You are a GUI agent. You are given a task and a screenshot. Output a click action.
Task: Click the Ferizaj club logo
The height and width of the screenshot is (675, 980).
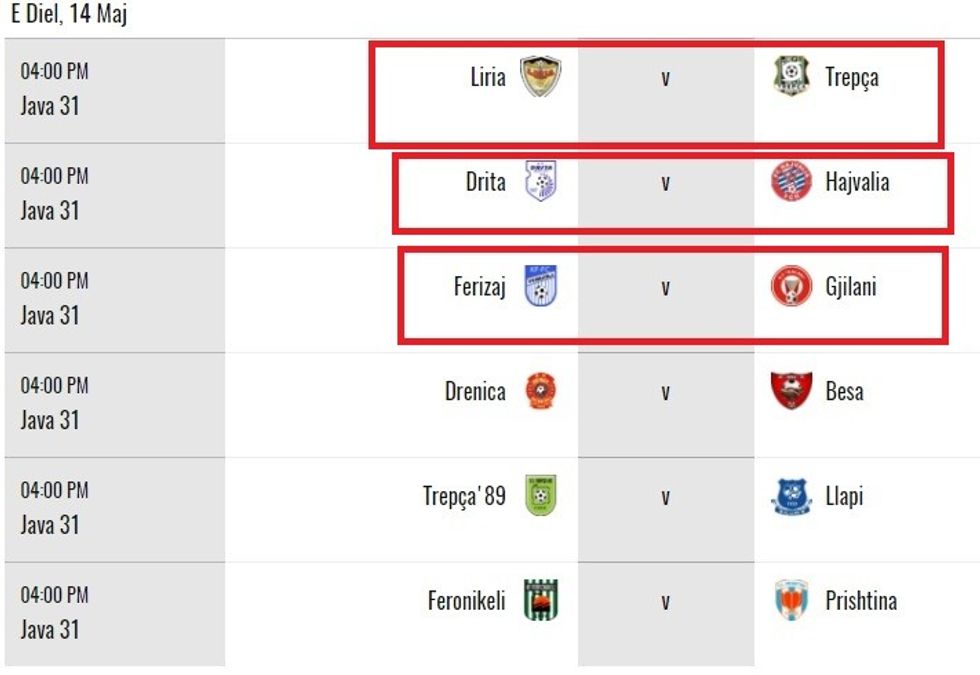pyautogui.click(x=541, y=287)
